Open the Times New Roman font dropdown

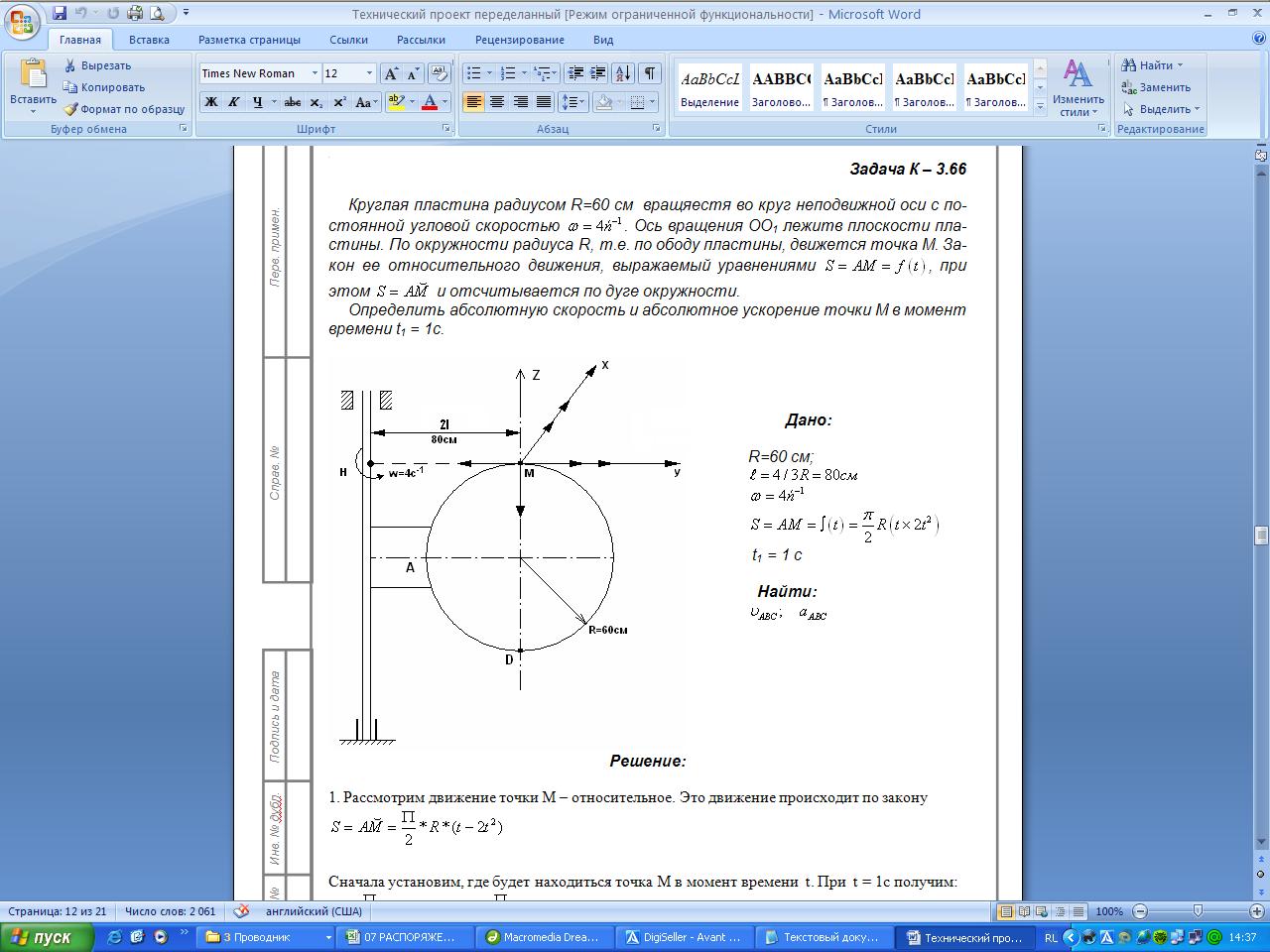pos(315,73)
